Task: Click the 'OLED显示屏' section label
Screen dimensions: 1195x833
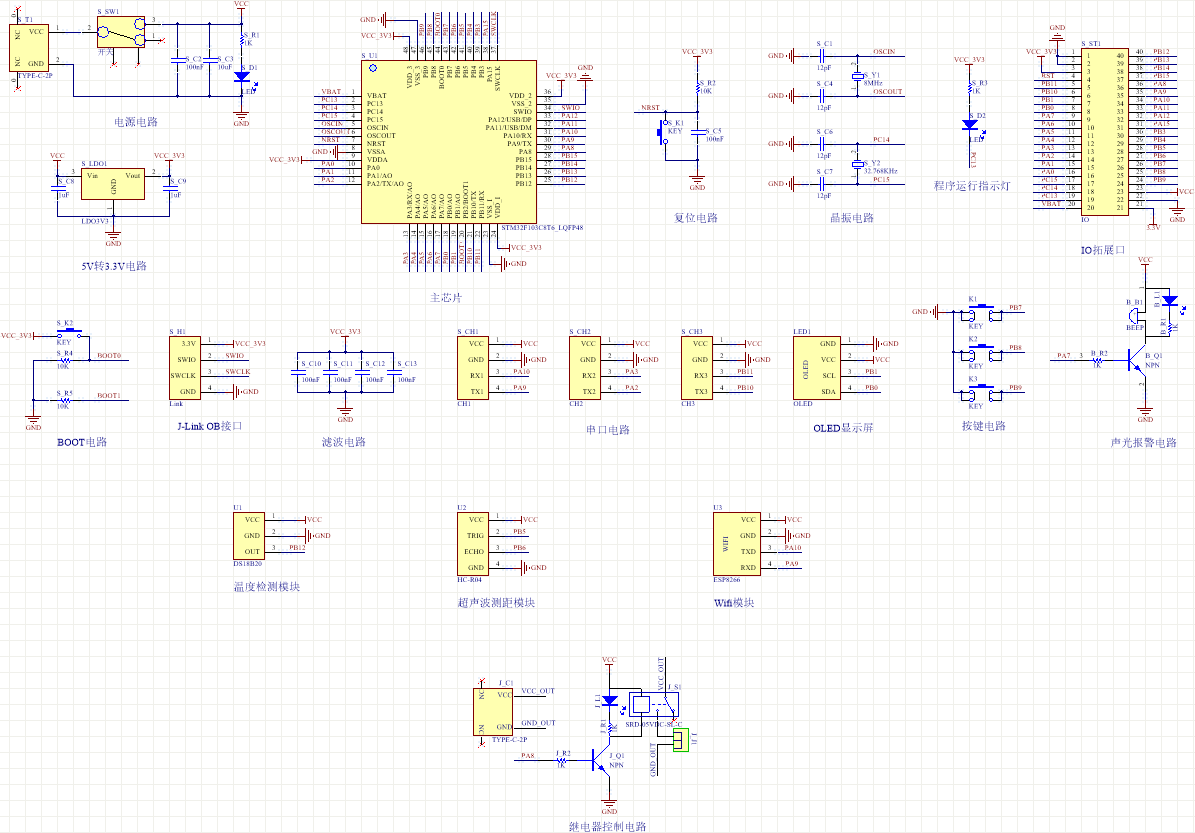Action: point(843,428)
